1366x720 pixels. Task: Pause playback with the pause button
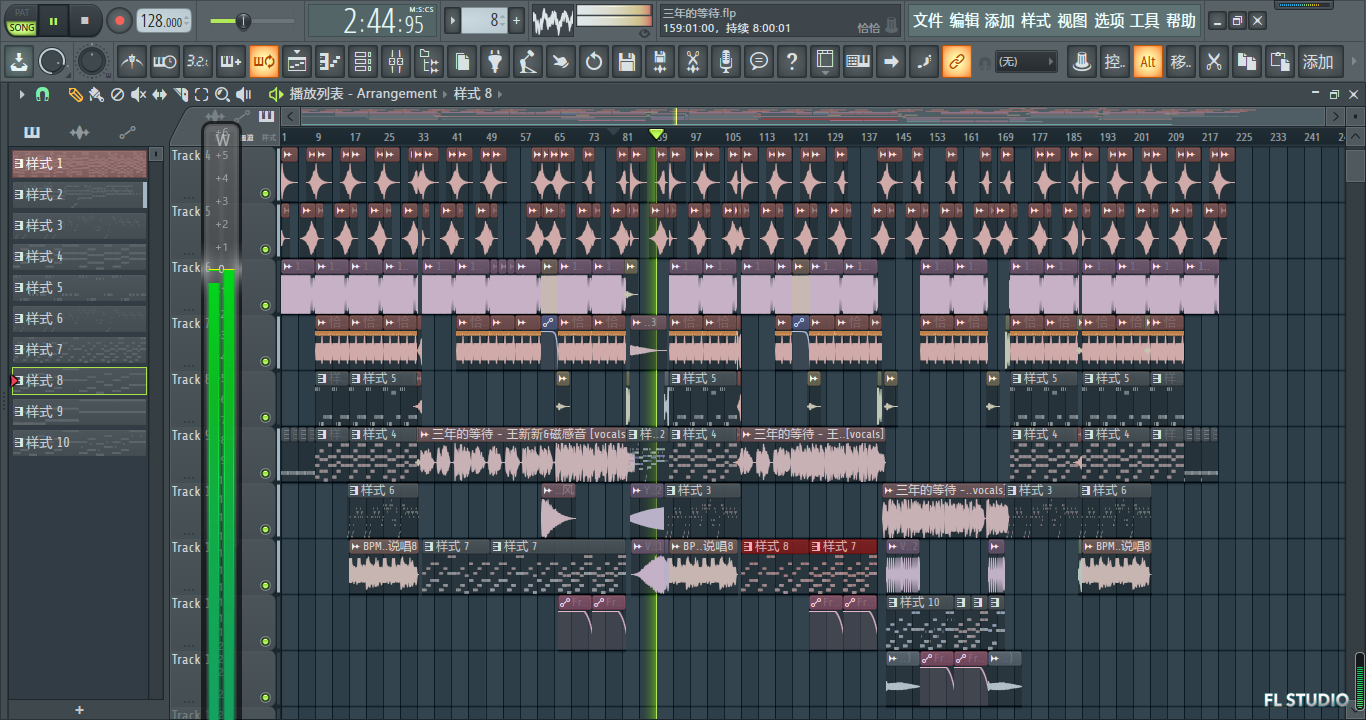click(x=53, y=20)
